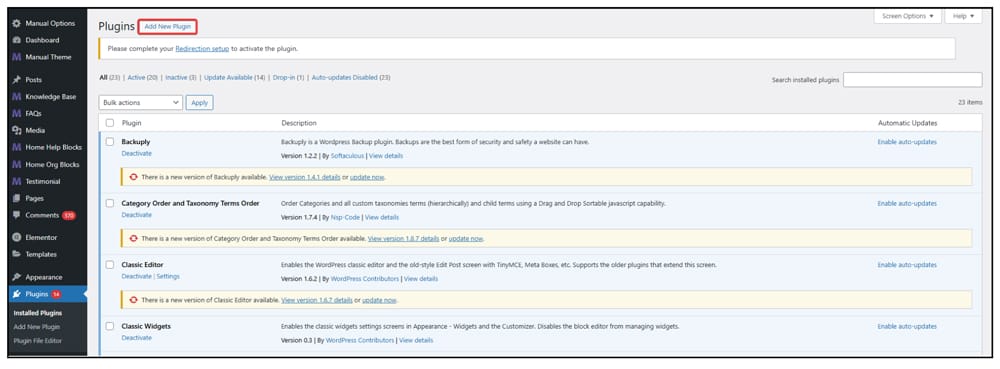Open Nsp-Code author link

pos(345,217)
